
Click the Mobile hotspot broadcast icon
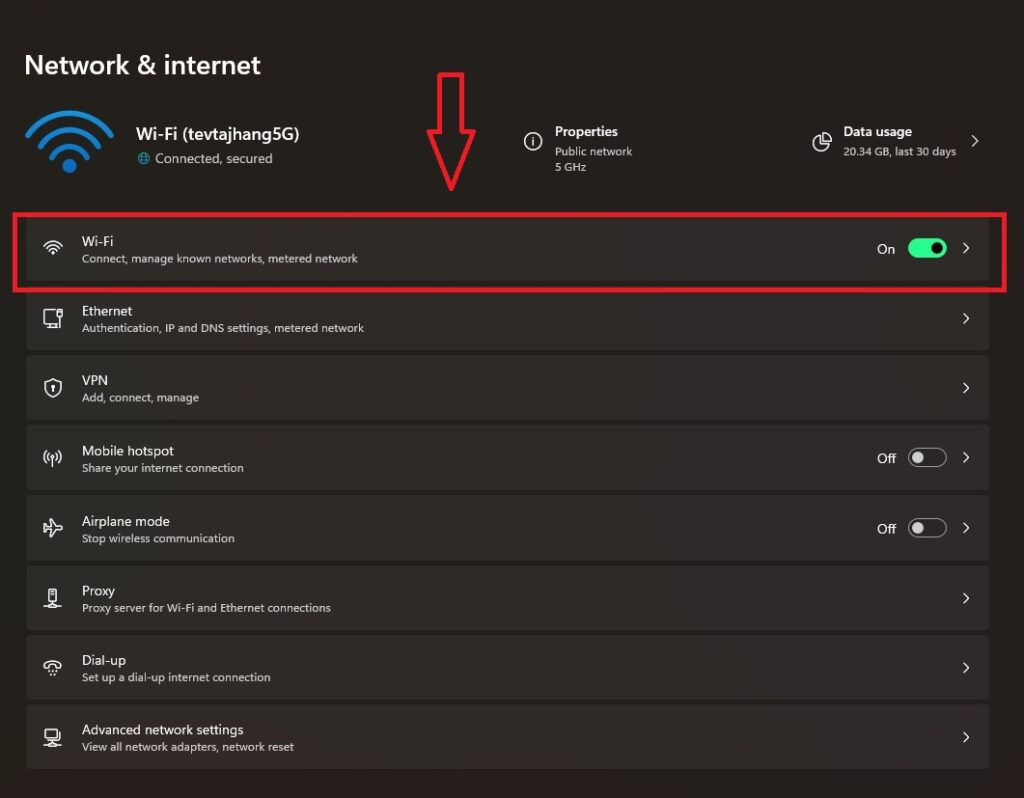tap(53, 458)
